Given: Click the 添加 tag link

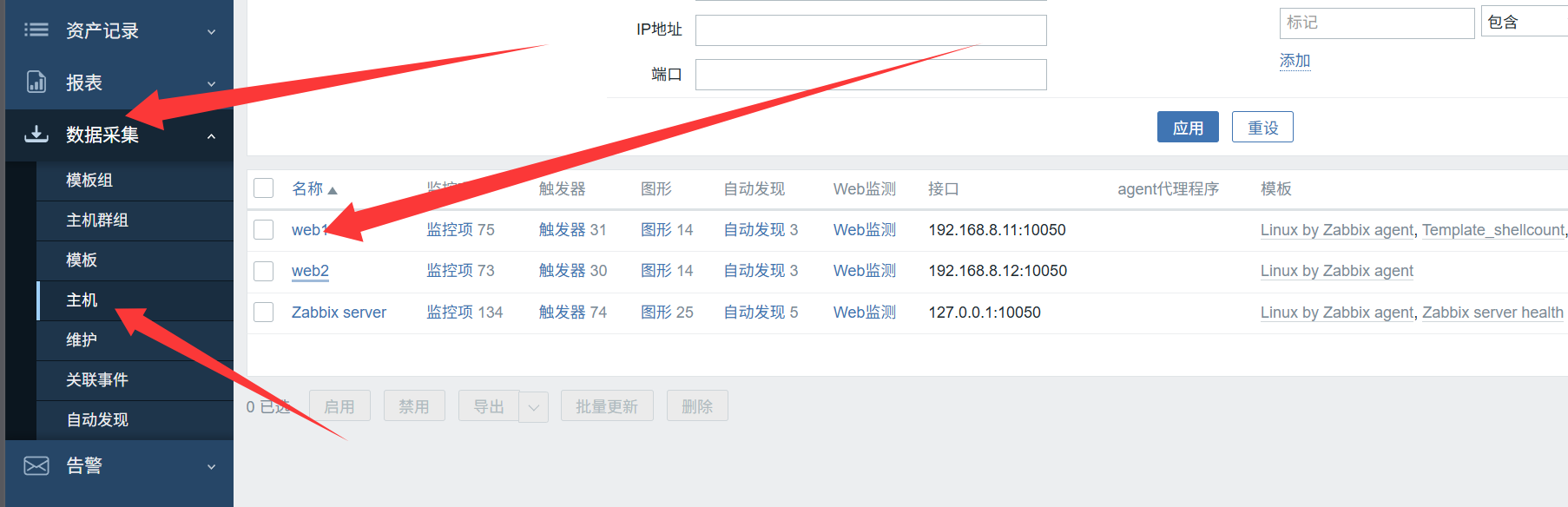Looking at the screenshot, I should click(1295, 61).
